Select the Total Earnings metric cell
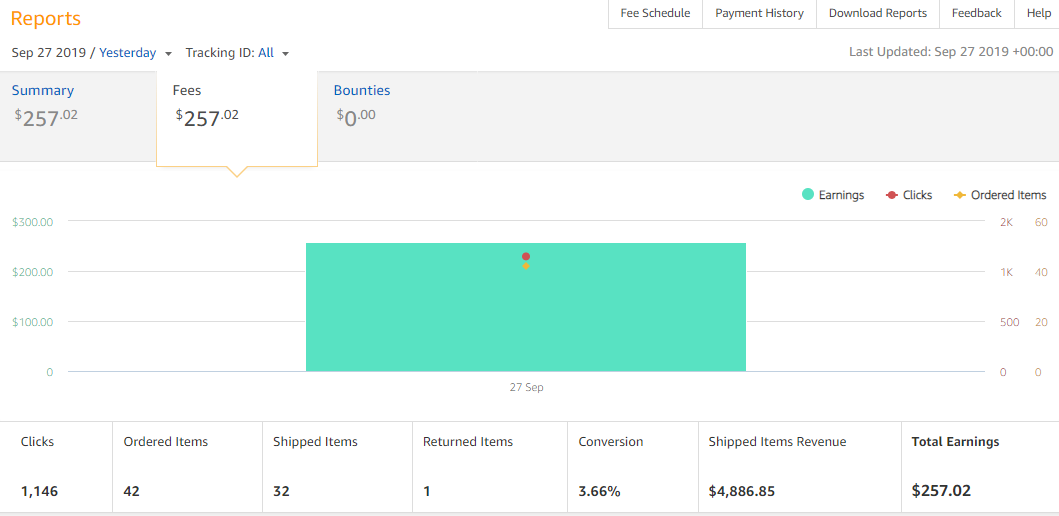1059x516 pixels. coord(978,466)
